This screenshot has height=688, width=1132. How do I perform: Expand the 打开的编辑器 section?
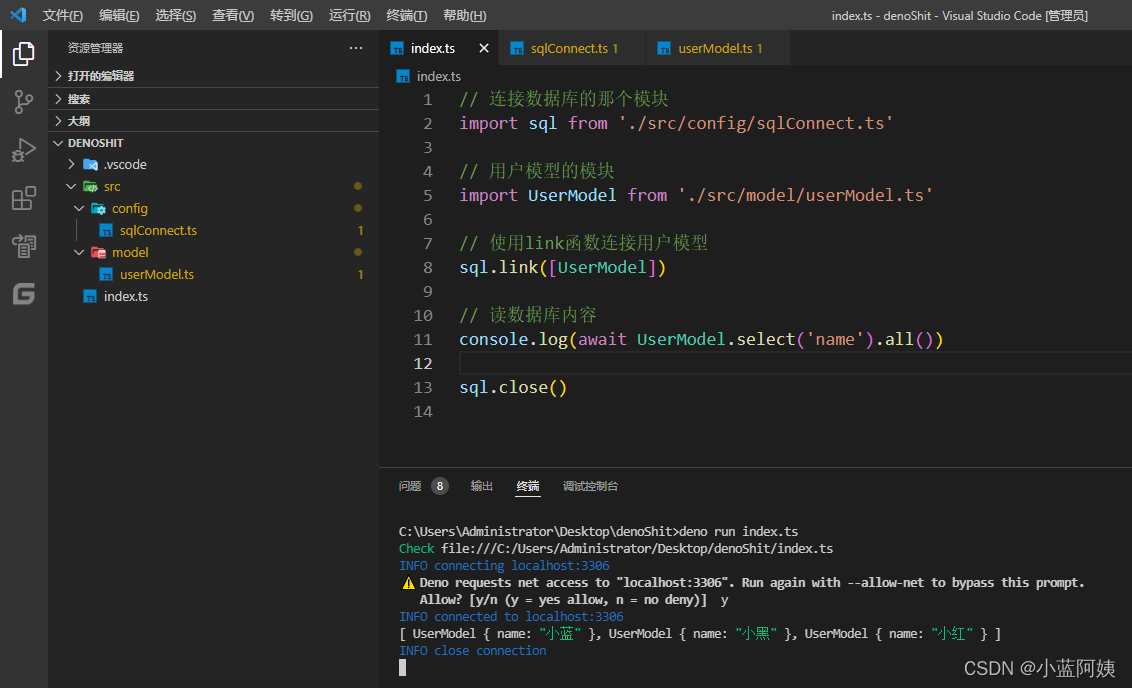point(58,76)
